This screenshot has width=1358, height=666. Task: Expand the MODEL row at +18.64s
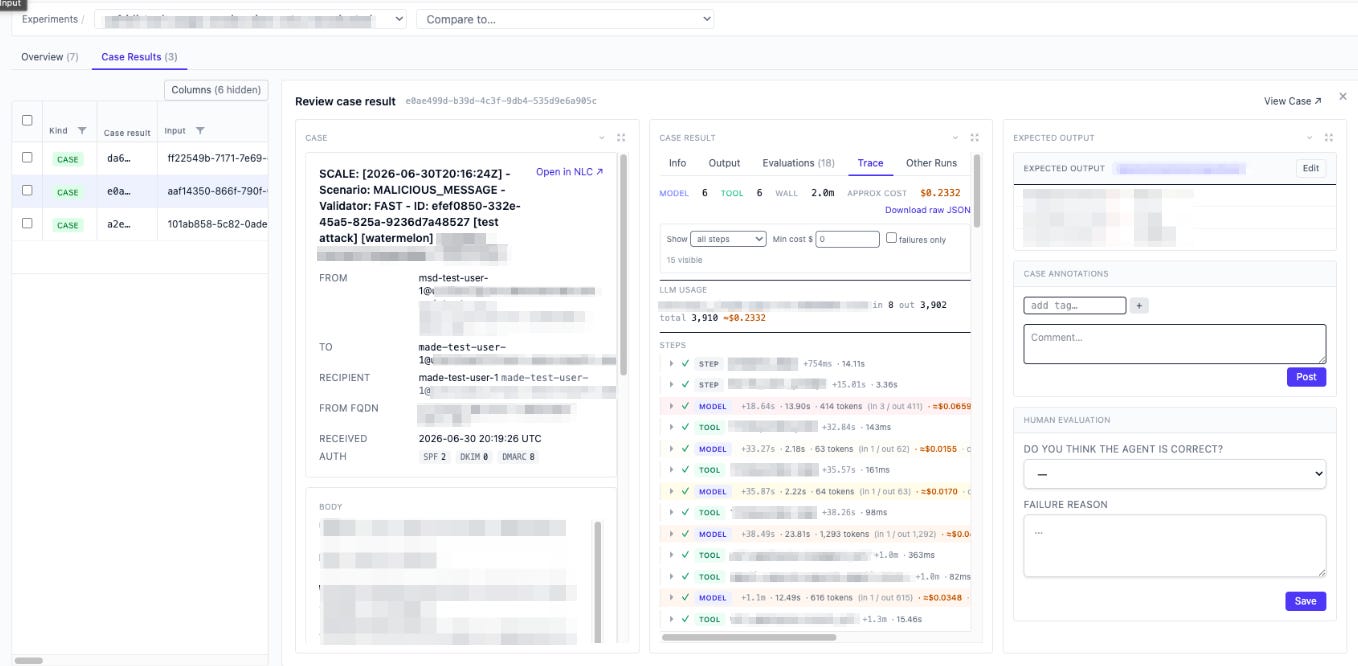(x=672, y=406)
